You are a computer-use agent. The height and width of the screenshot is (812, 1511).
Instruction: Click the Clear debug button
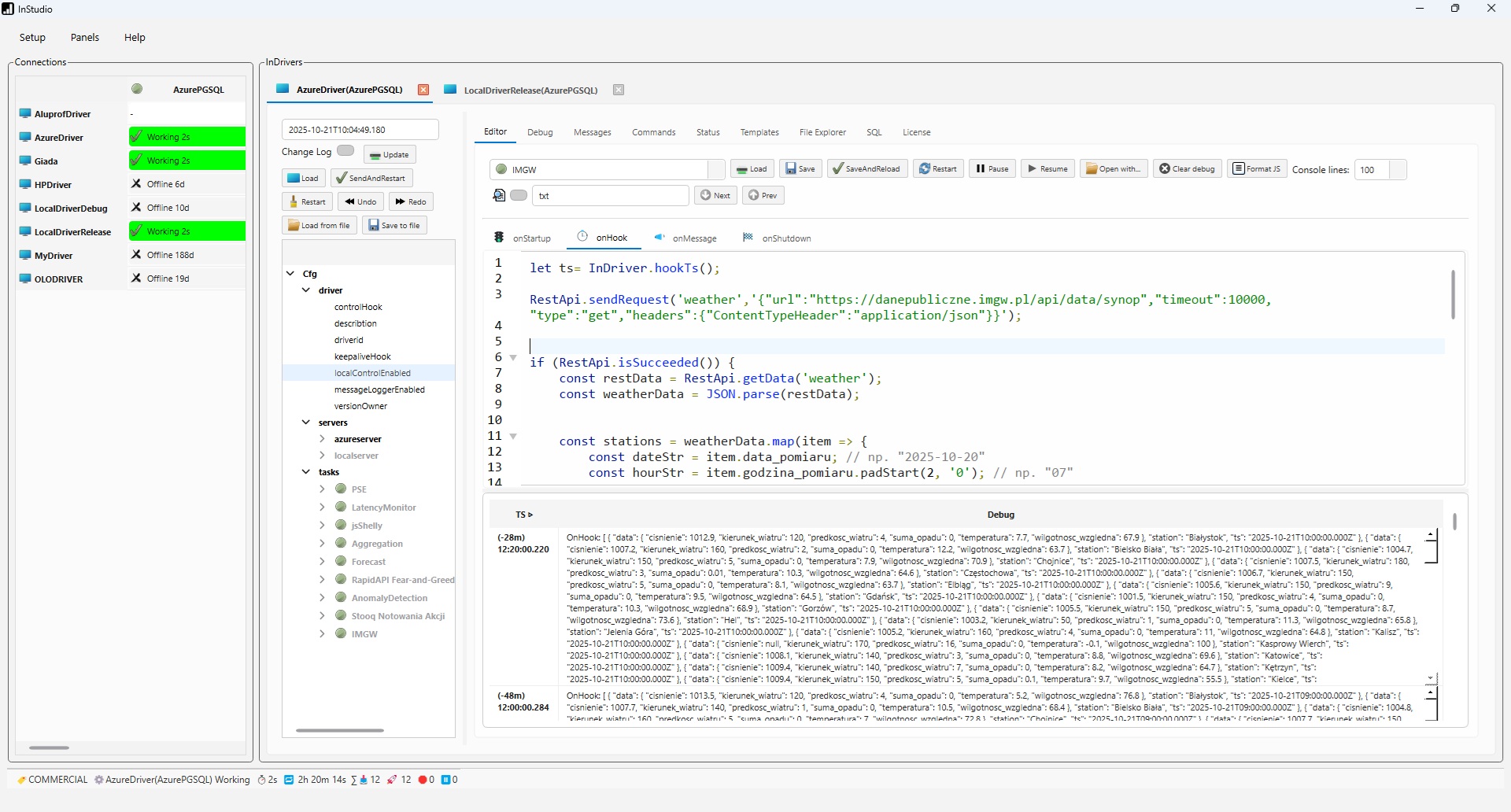(x=1187, y=169)
